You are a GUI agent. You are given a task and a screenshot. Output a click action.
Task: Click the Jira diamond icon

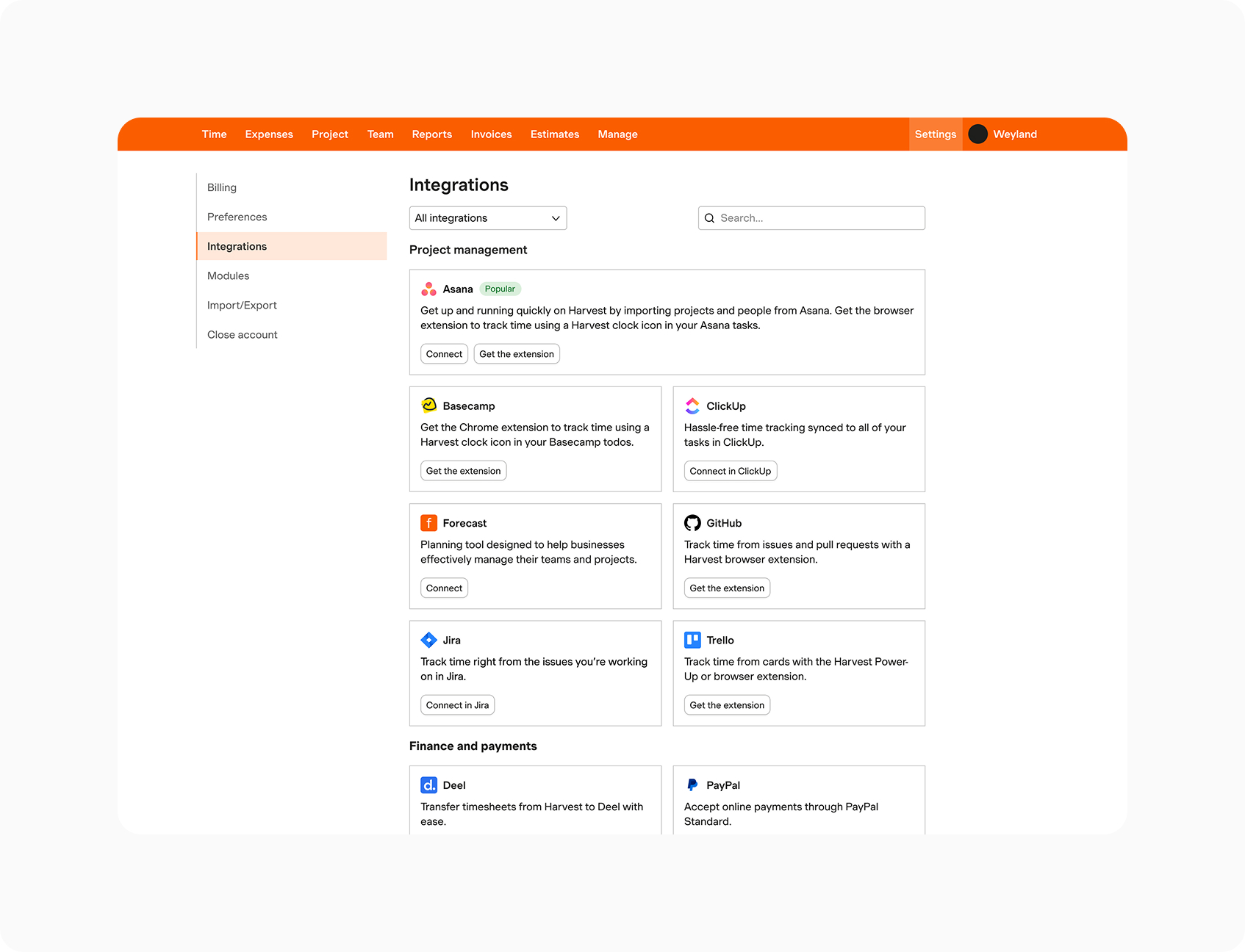[428, 640]
